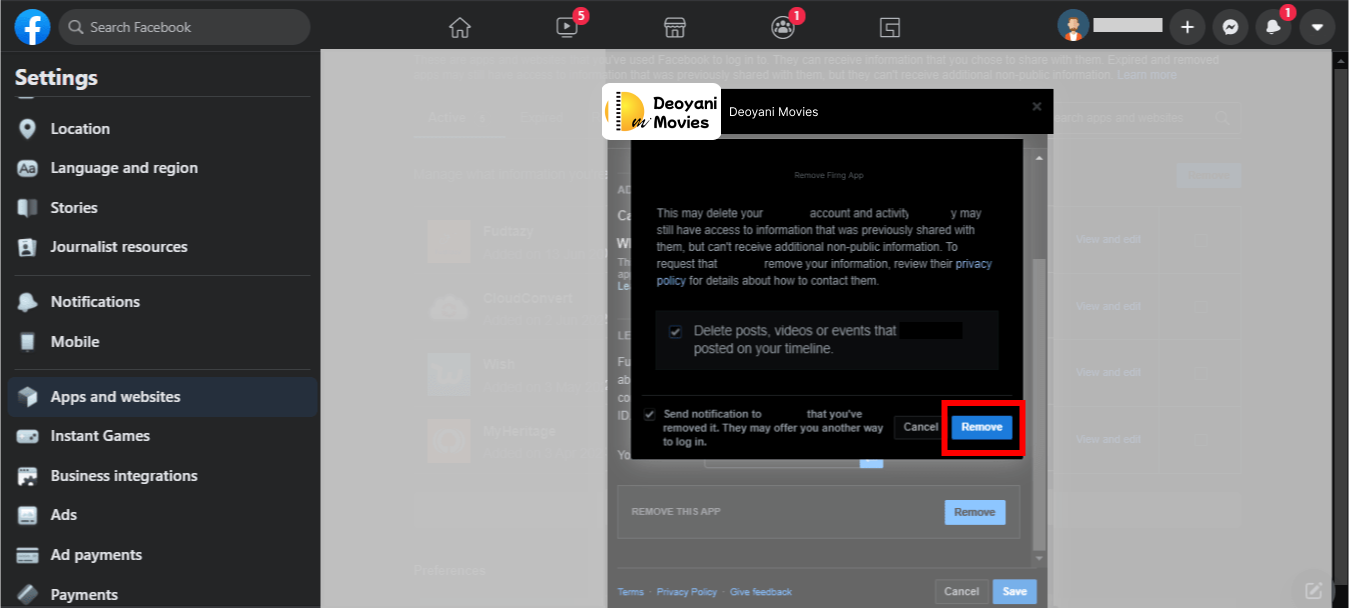Click the Search Facebook field

(x=185, y=27)
